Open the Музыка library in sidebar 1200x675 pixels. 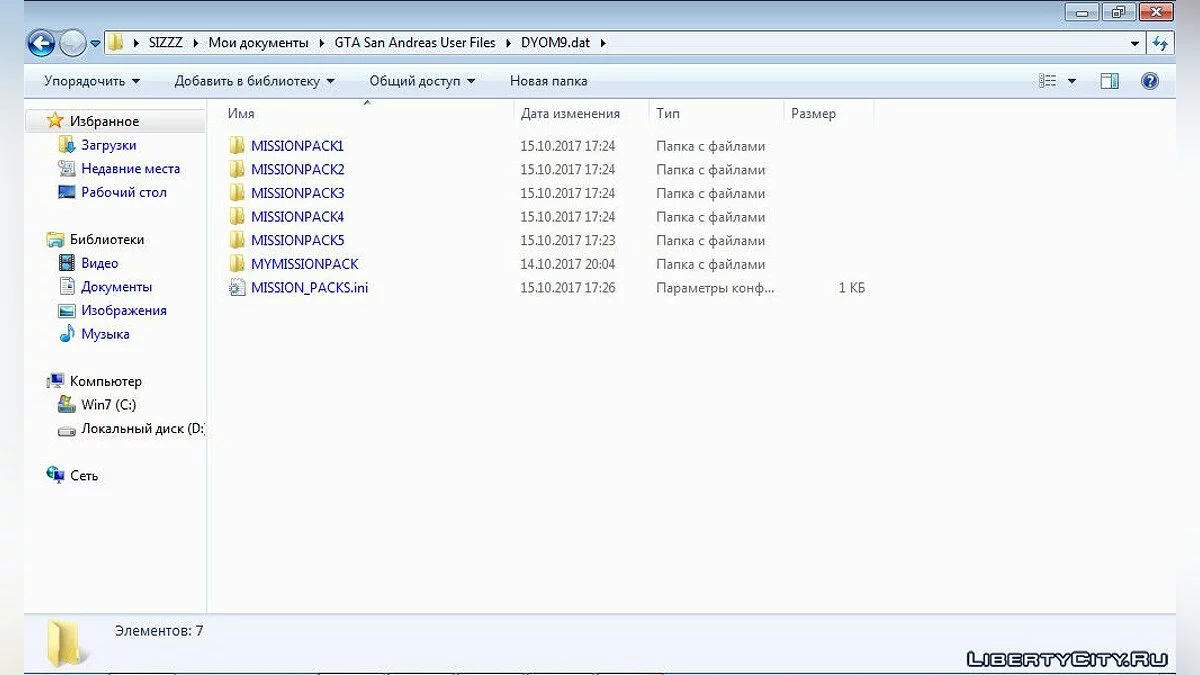pyautogui.click(x=105, y=334)
